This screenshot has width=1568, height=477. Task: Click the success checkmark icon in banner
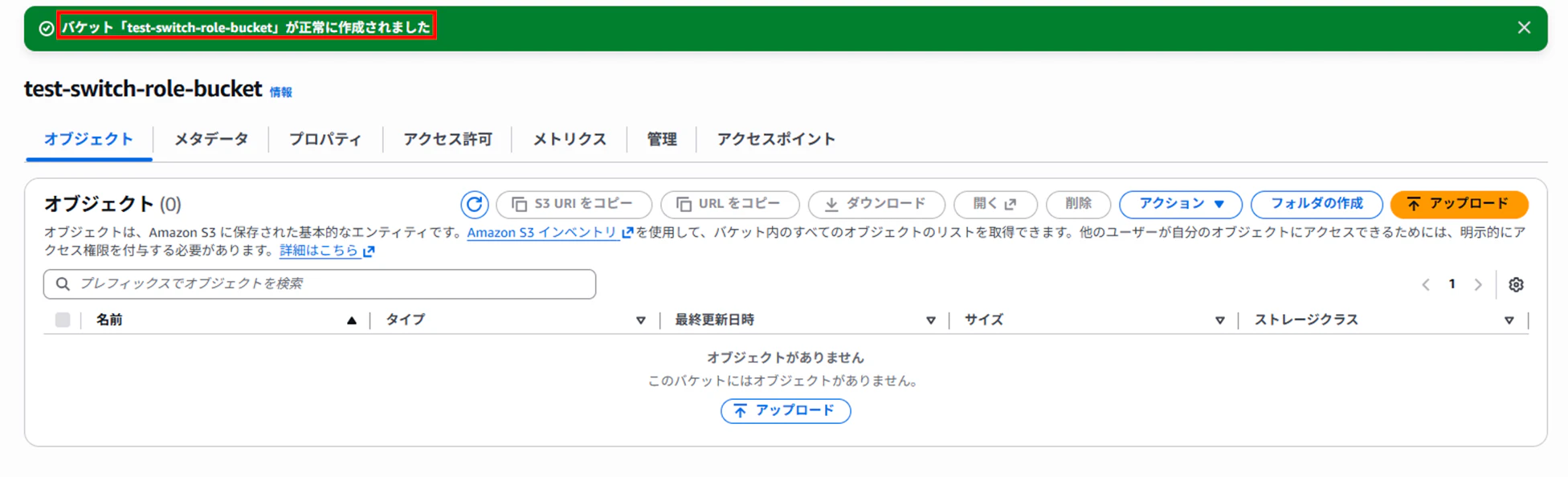[47, 29]
